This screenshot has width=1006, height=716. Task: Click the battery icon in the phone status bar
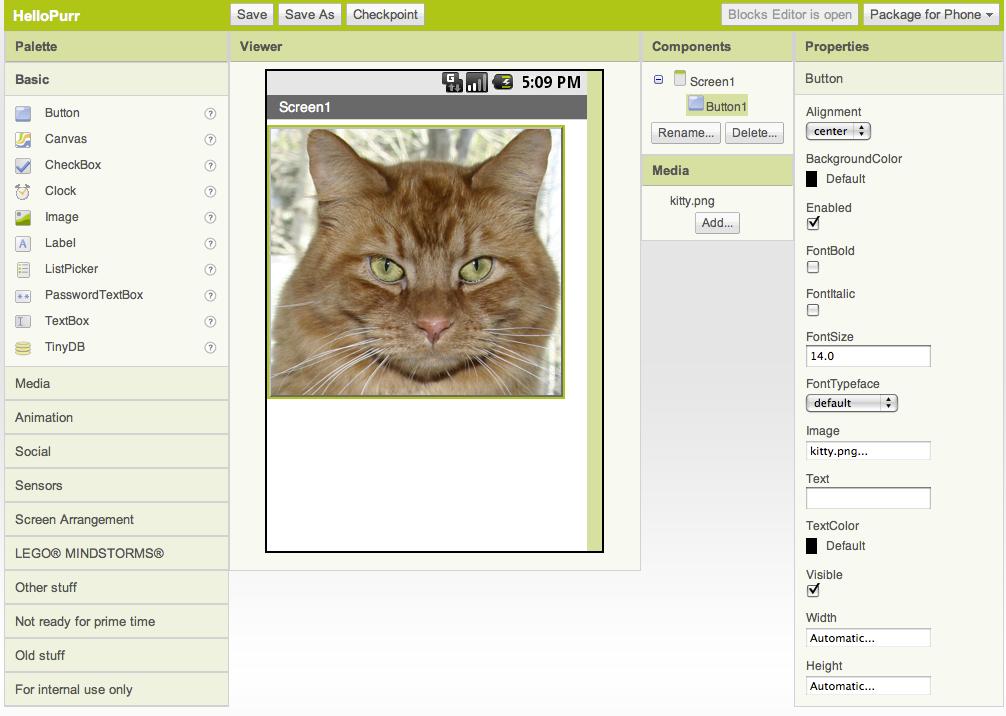tap(503, 82)
